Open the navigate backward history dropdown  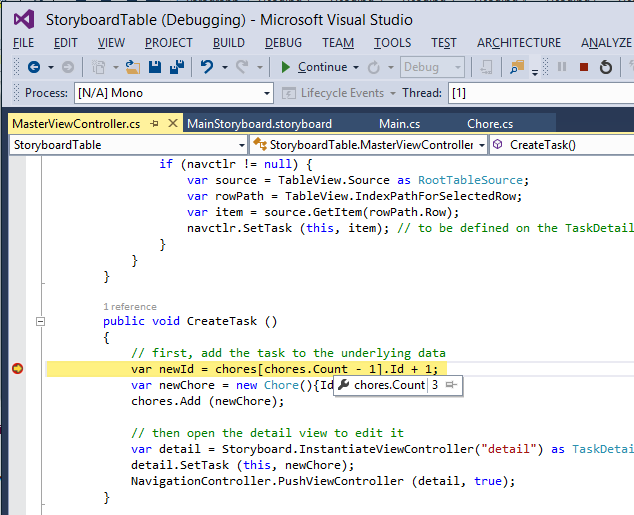click(x=51, y=67)
